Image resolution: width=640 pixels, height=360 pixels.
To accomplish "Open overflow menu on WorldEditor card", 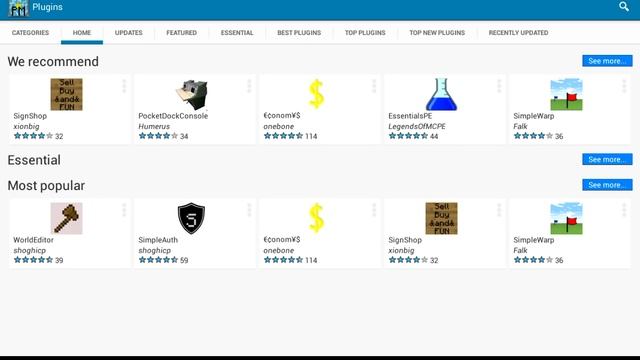I will click(124, 210).
